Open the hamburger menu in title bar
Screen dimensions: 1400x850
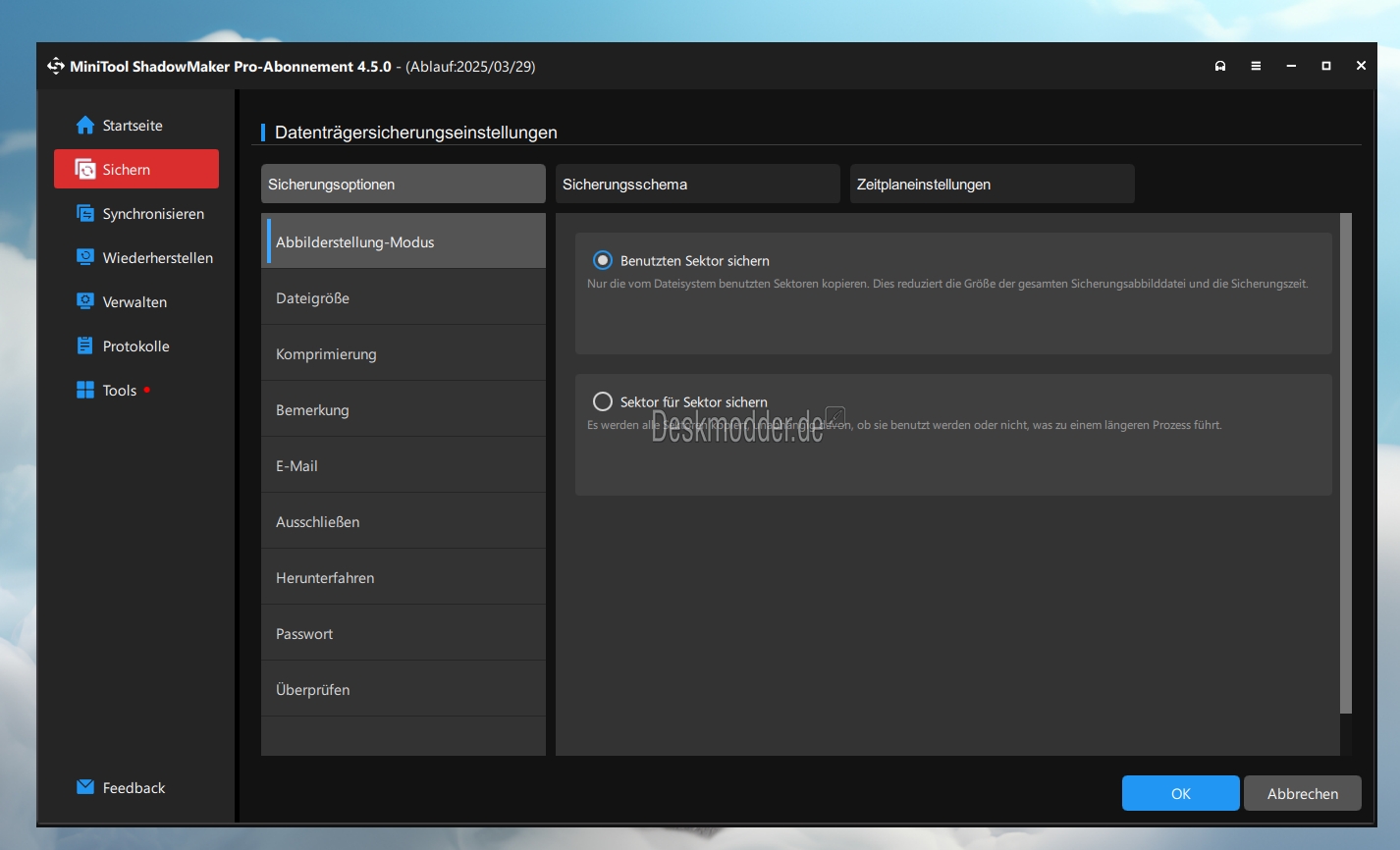point(1256,66)
